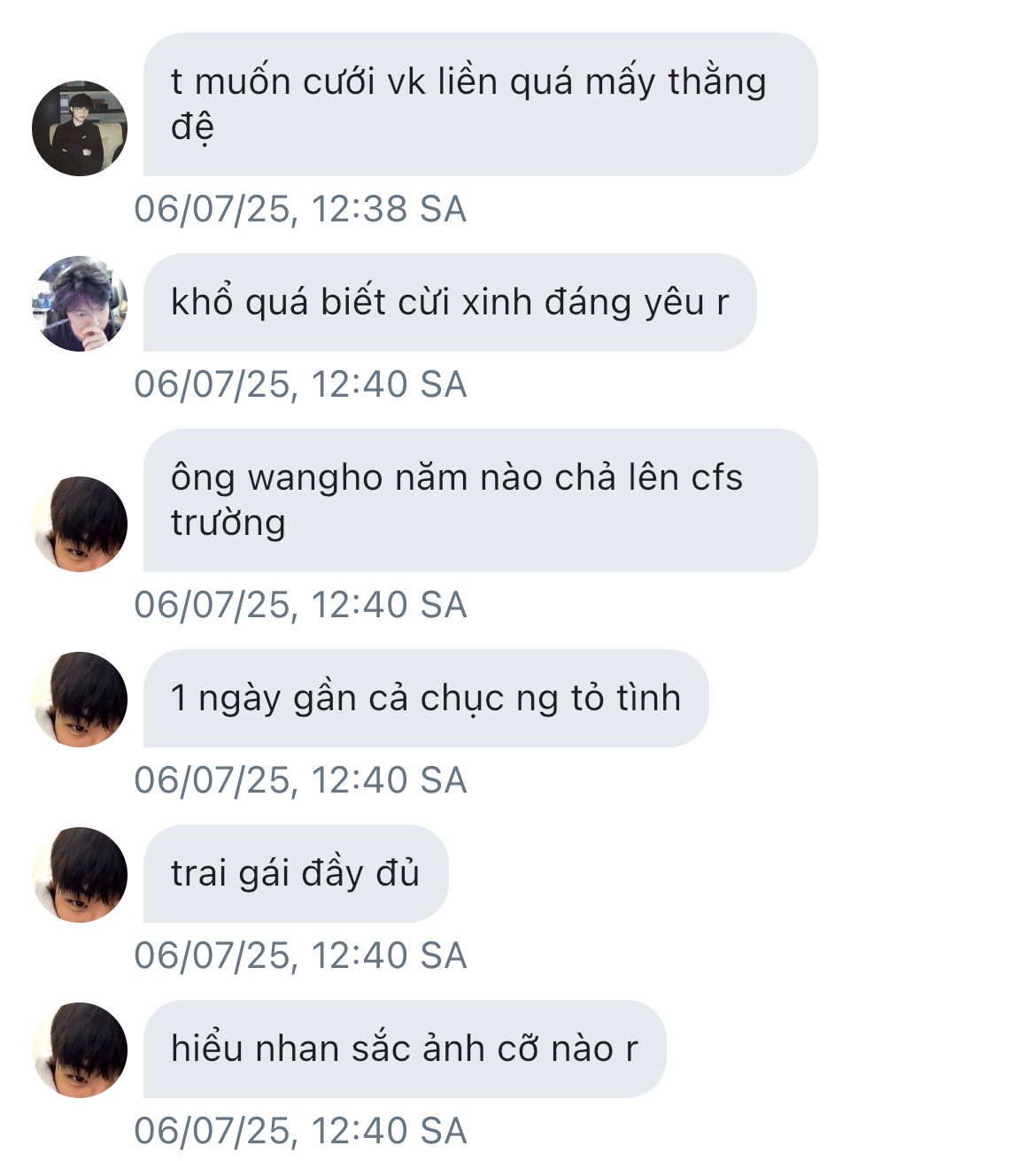Click the "trai gái đầy đủ" bubble
The image size is (1036, 1161).
296,873
